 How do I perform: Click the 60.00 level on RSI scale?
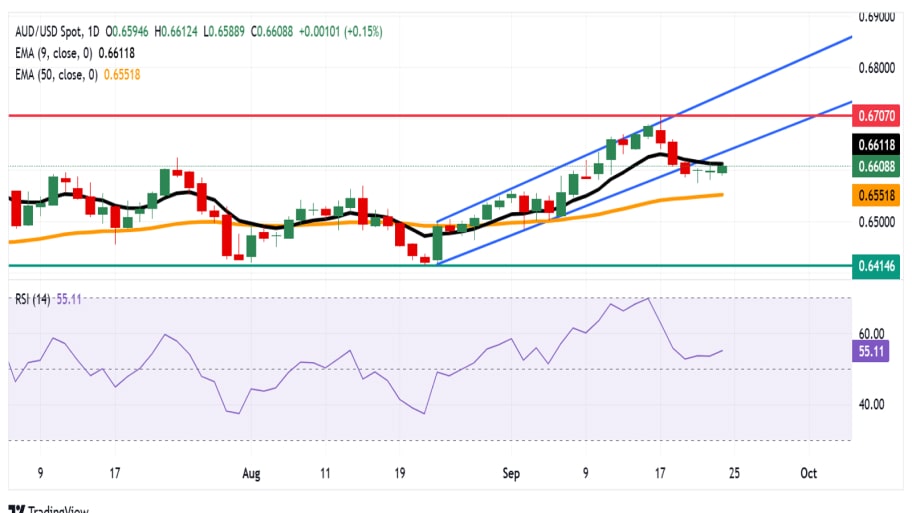pyautogui.click(x=872, y=334)
